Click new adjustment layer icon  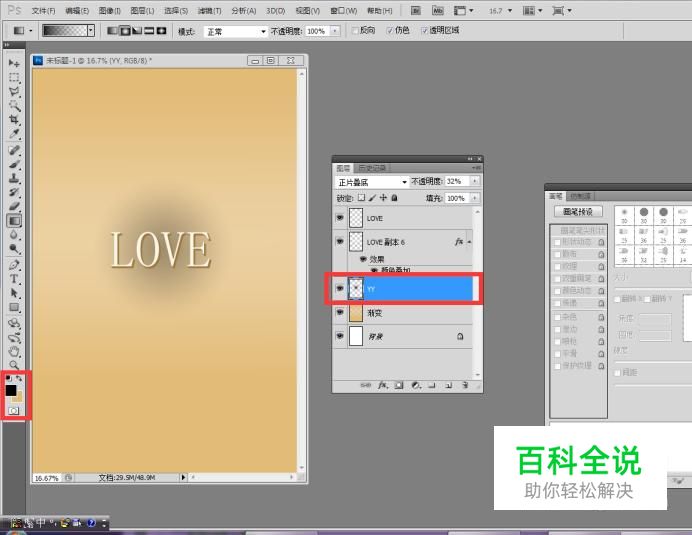[416, 385]
